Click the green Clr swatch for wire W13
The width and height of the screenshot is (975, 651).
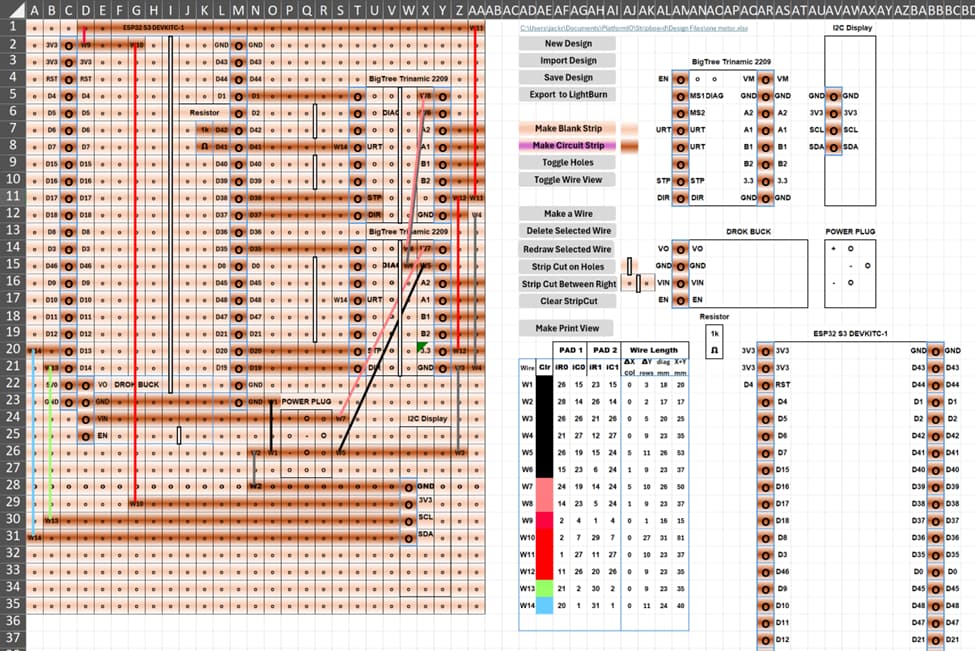click(545, 588)
